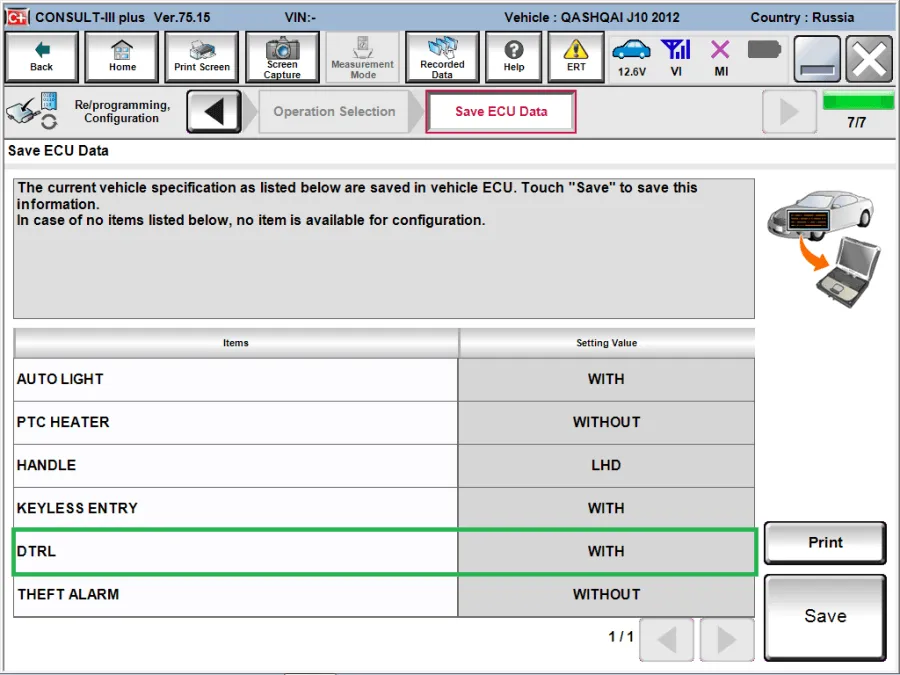The height and width of the screenshot is (675, 900).
Task: Select the KEYLESS ENTRY row
Action: [384, 509]
